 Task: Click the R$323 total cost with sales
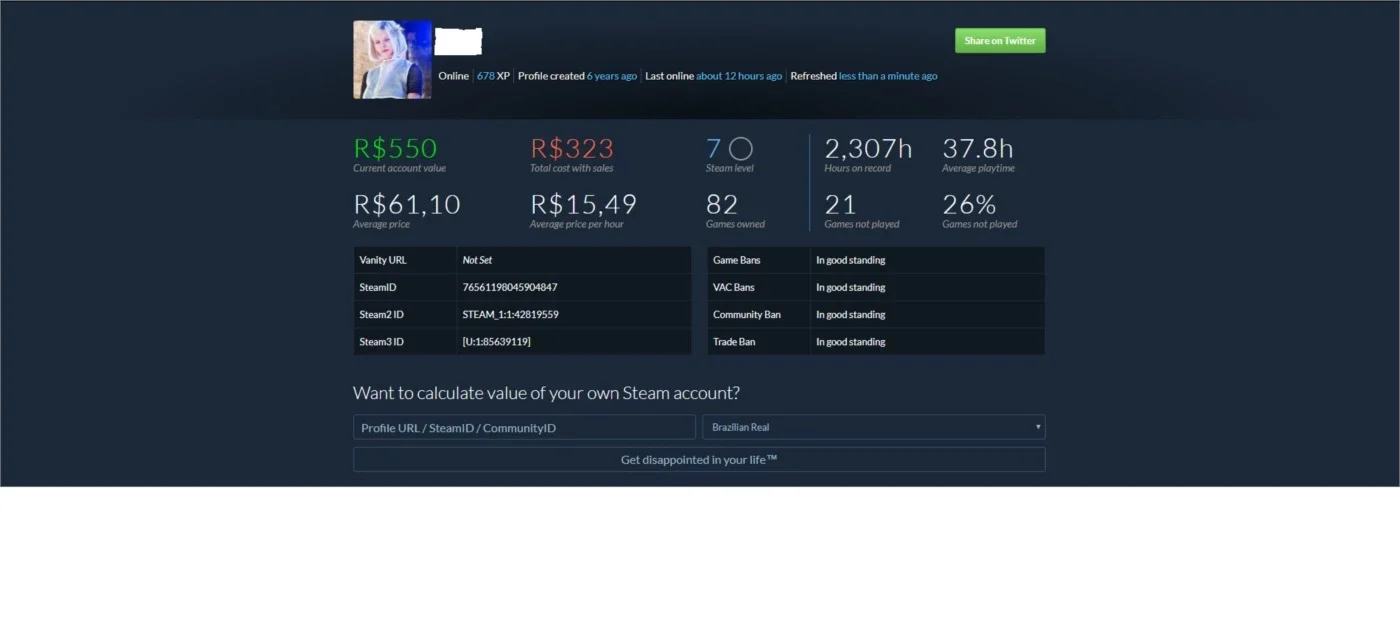[x=572, y=148]
